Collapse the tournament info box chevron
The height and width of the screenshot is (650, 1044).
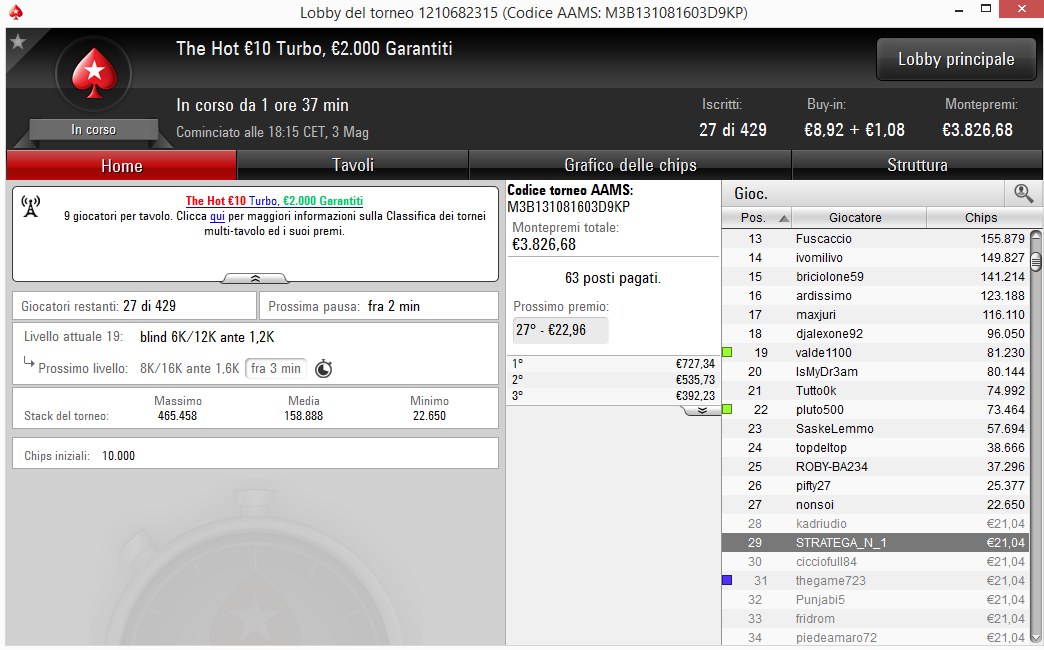point(255,278)
